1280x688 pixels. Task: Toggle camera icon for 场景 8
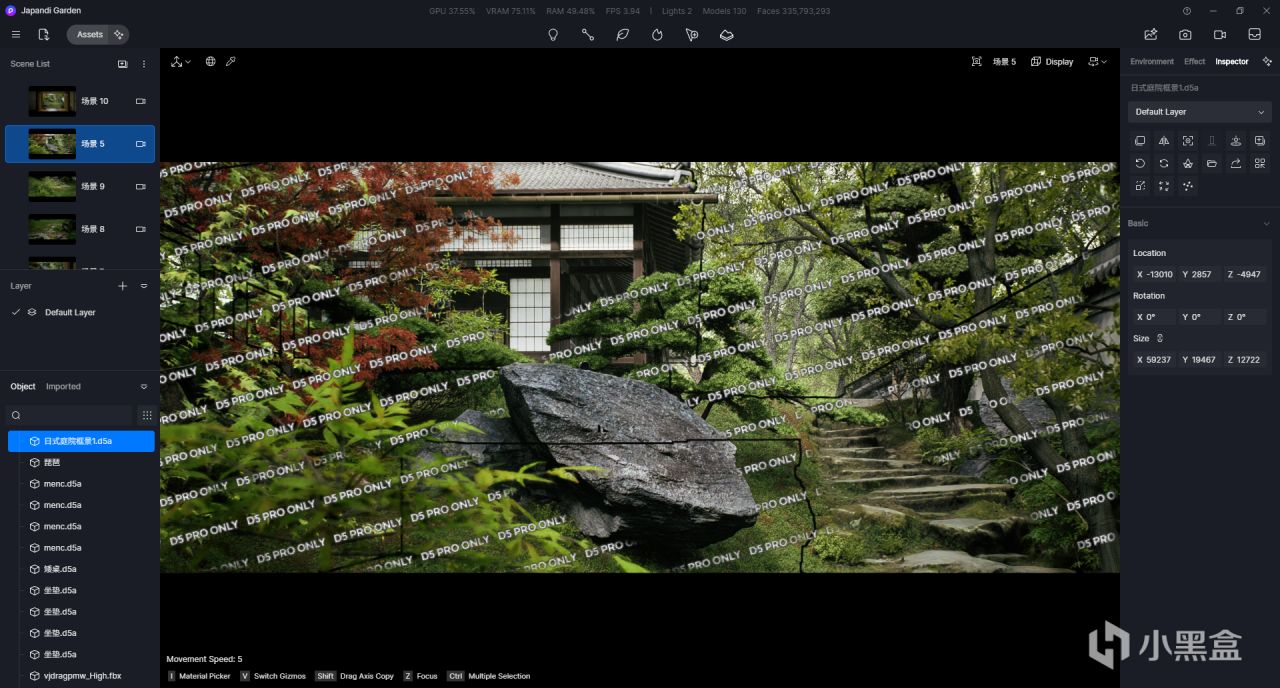[141, 229]
